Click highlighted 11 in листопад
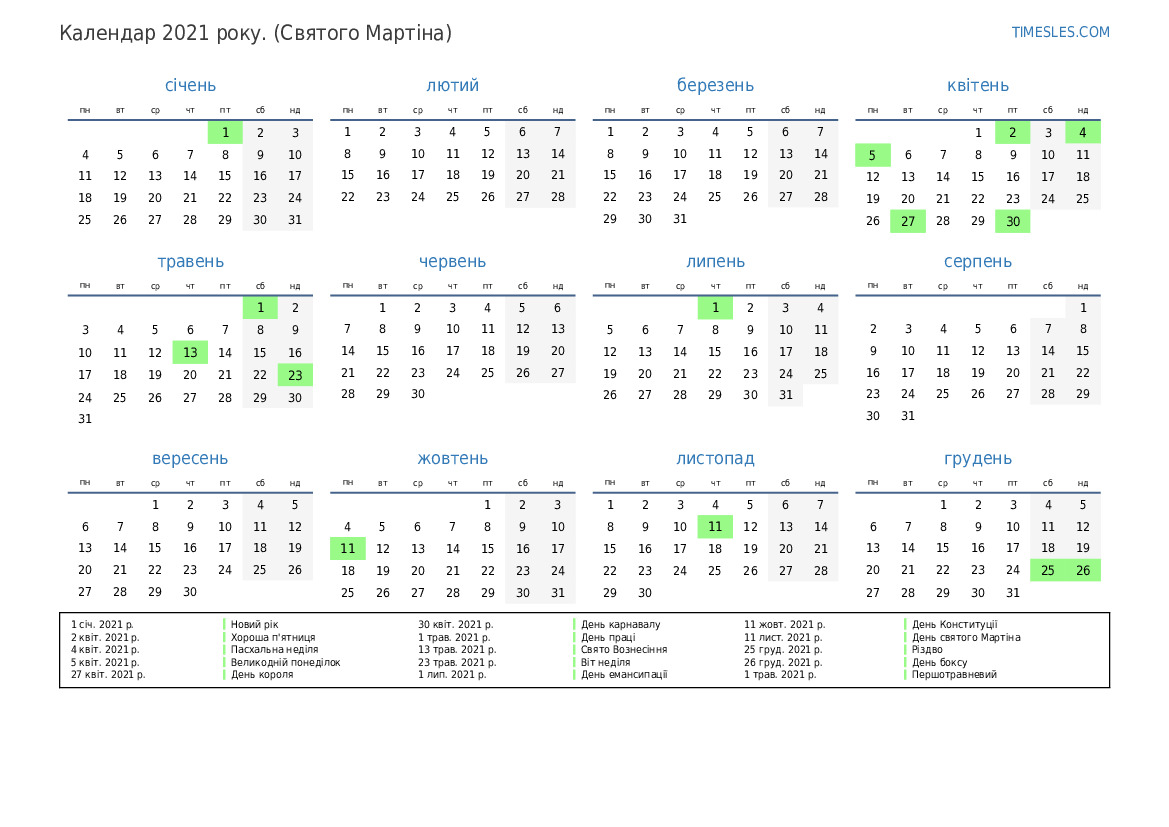Viewport: 1169px width, 827px height. 715,526
